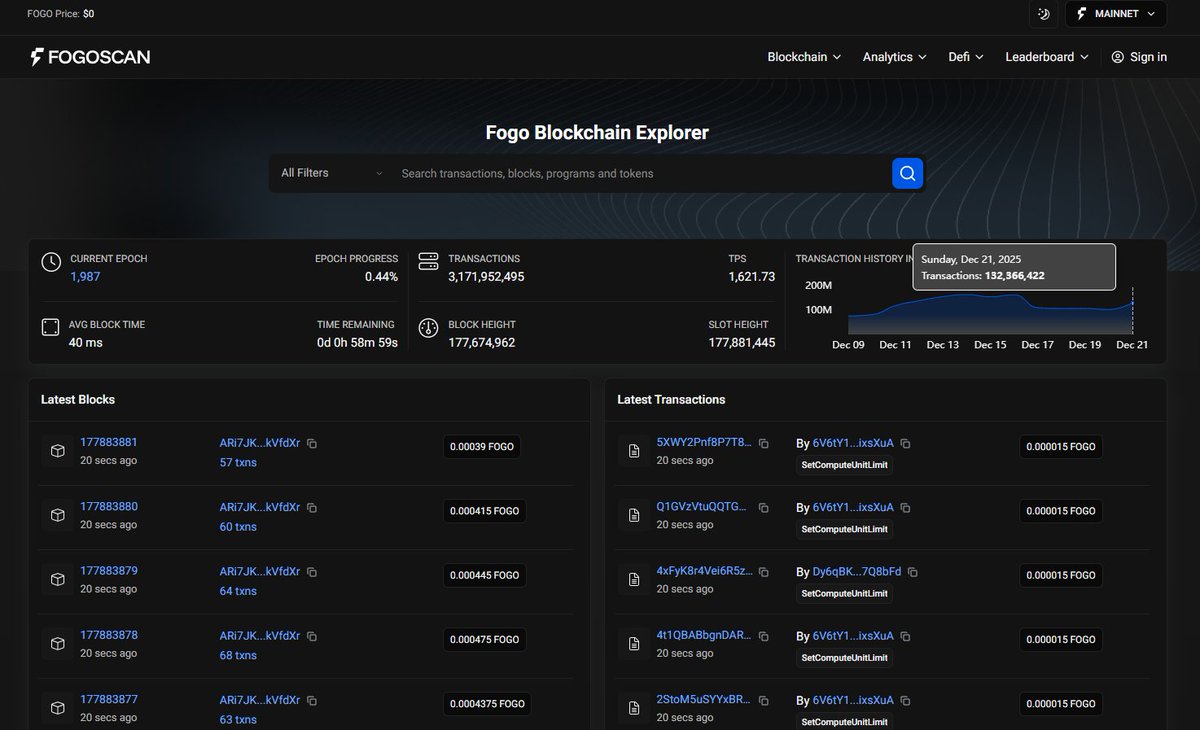Open block 177883880
Image resolution: width=1200 pixels, height=730 pixels.
click(x=109, y=506)
